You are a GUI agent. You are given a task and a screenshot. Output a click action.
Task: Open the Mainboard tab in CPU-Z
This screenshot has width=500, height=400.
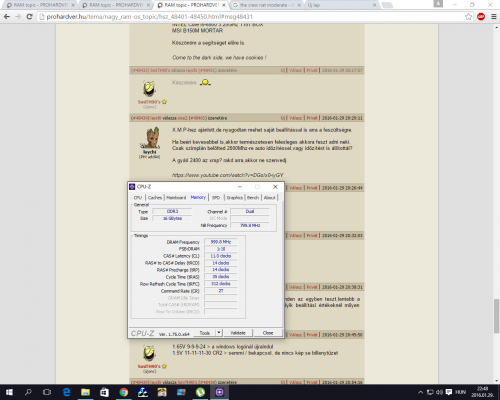coord(176,198)
